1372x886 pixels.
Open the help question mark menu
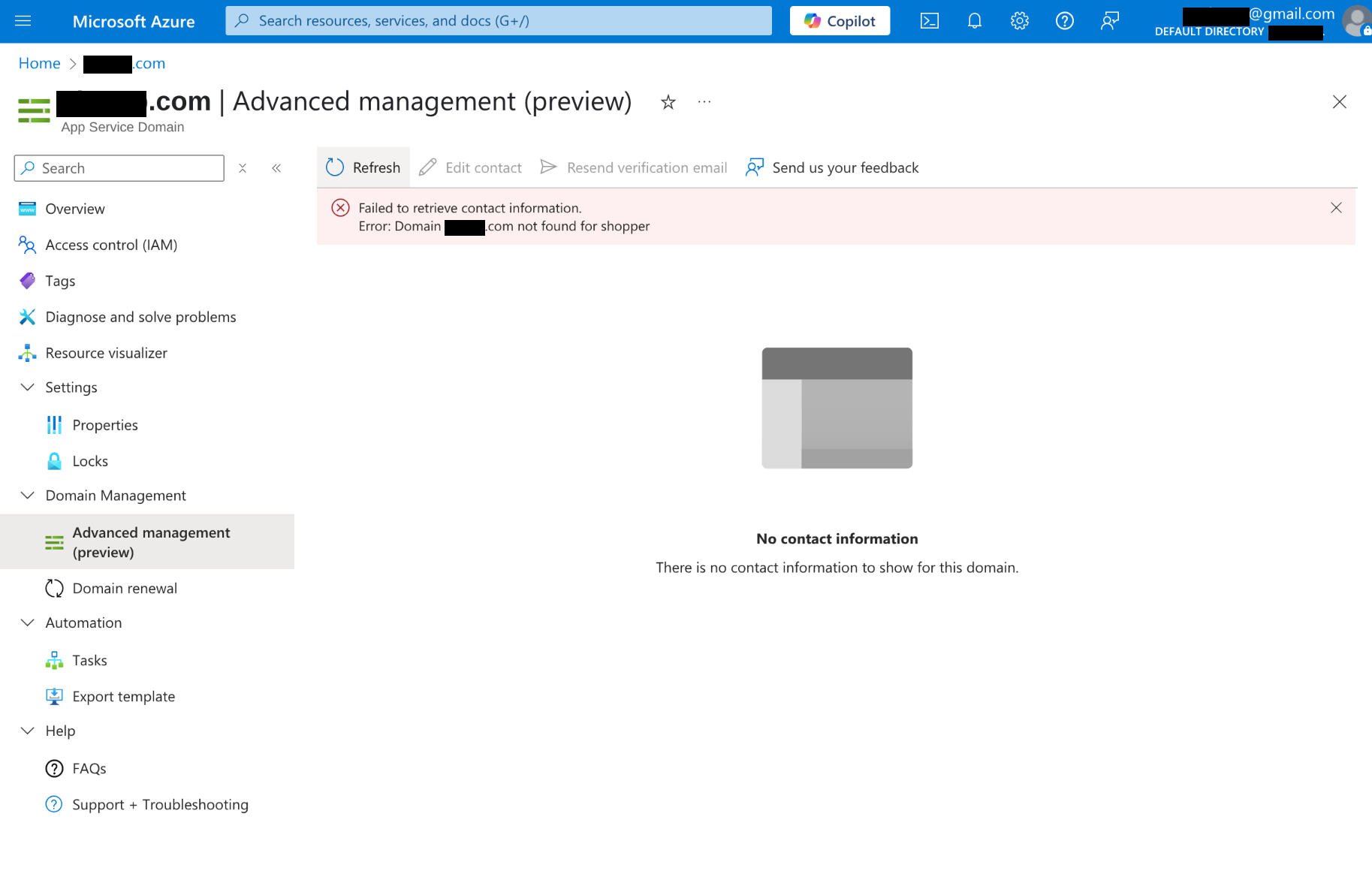[1065, 21]
